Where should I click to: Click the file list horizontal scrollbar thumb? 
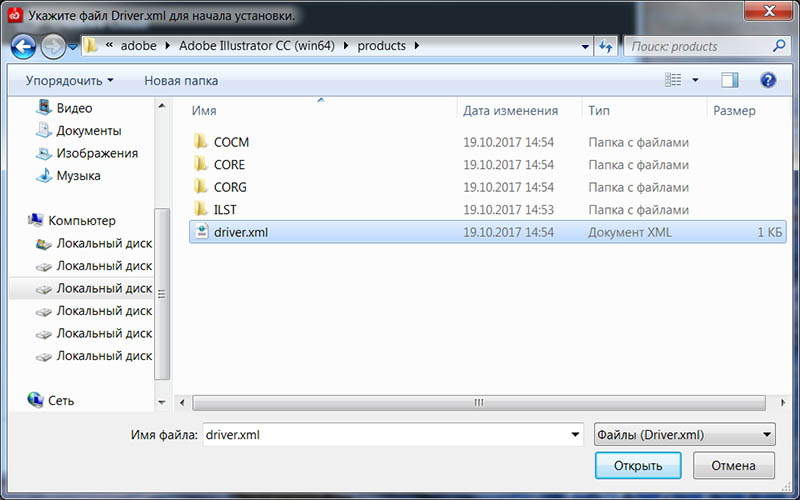click(x=479, y=403)
